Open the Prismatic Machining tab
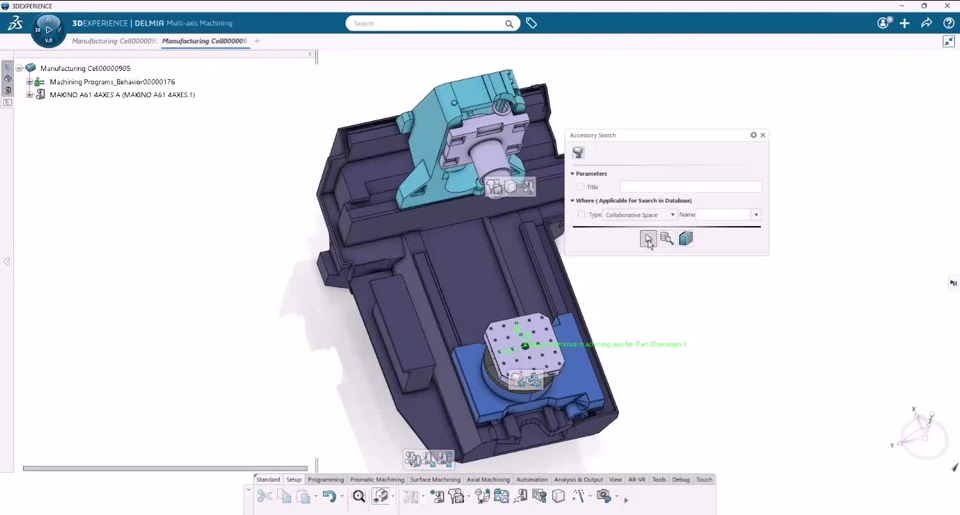Viewport: 960px width, 515px height. 377,479
